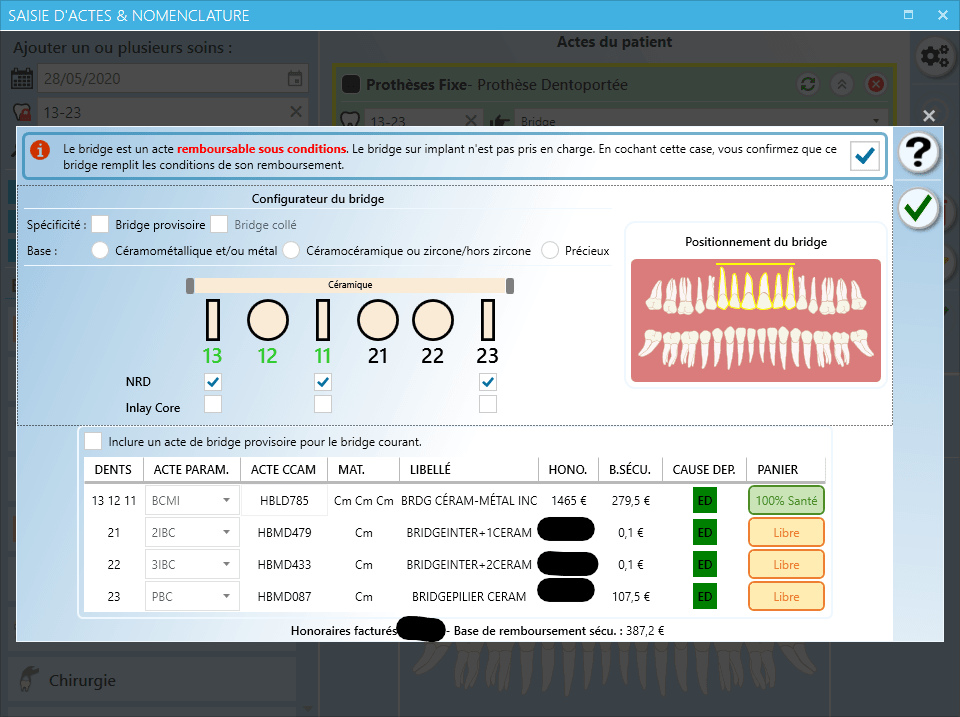Click the question mark help icon
This screenshot has width=960, height=717.
(918, 153)
